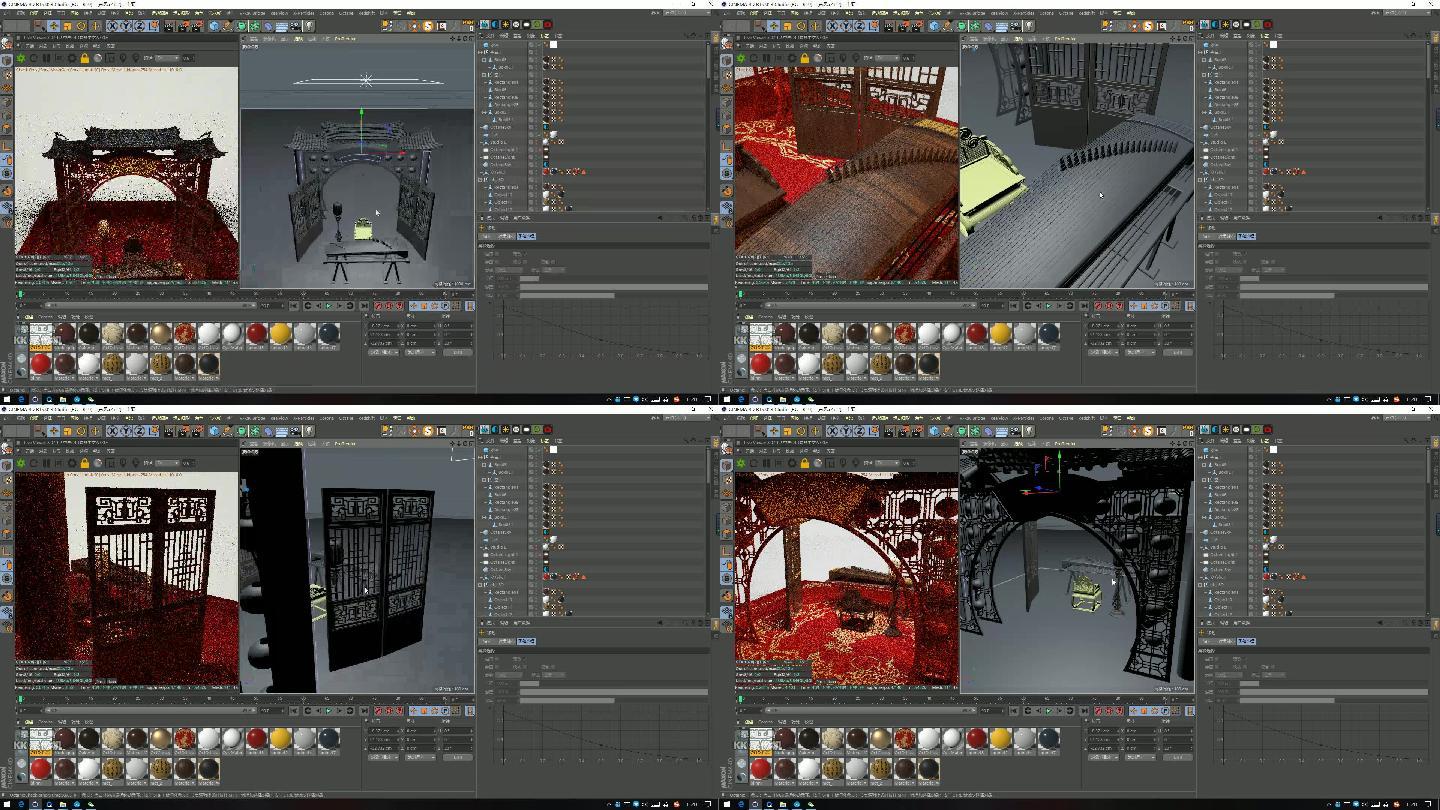This screenshot has width=1440, height=810.
Task: Open the Windows Start menu in top-left window
Action: [7, 398]
